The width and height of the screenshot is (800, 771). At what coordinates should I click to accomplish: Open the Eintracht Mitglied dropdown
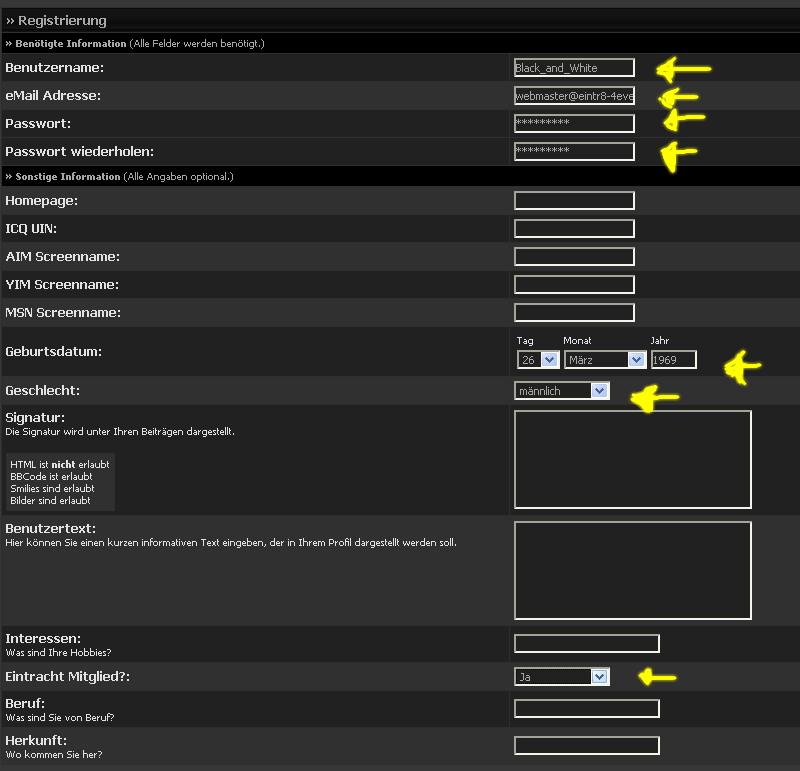561,677
